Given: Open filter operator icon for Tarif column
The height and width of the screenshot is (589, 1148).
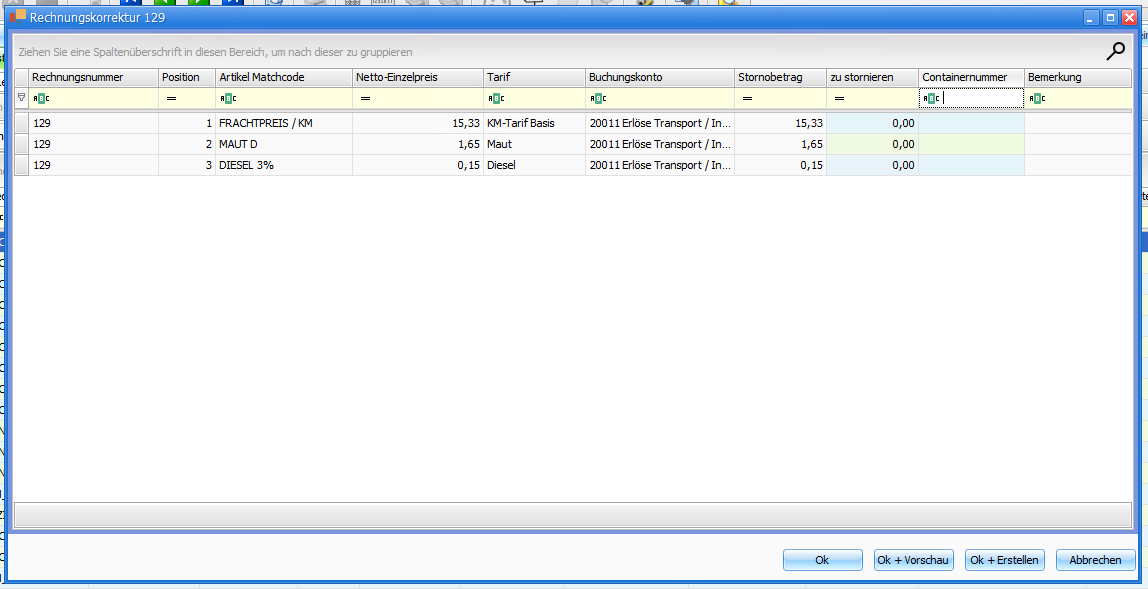Looking at the screenshot, I should 496,98.
